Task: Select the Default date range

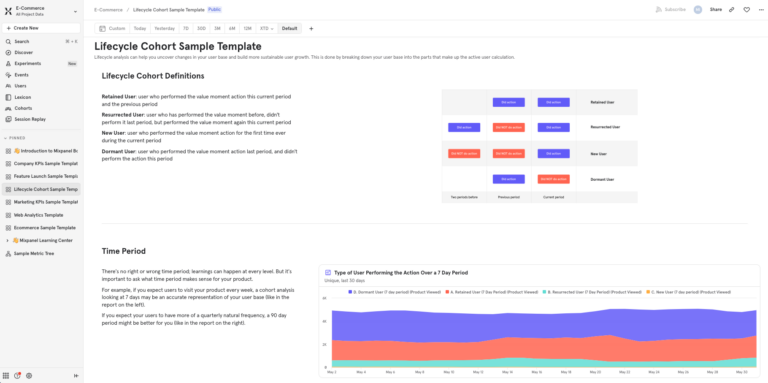Action: (x=289, y=28)
